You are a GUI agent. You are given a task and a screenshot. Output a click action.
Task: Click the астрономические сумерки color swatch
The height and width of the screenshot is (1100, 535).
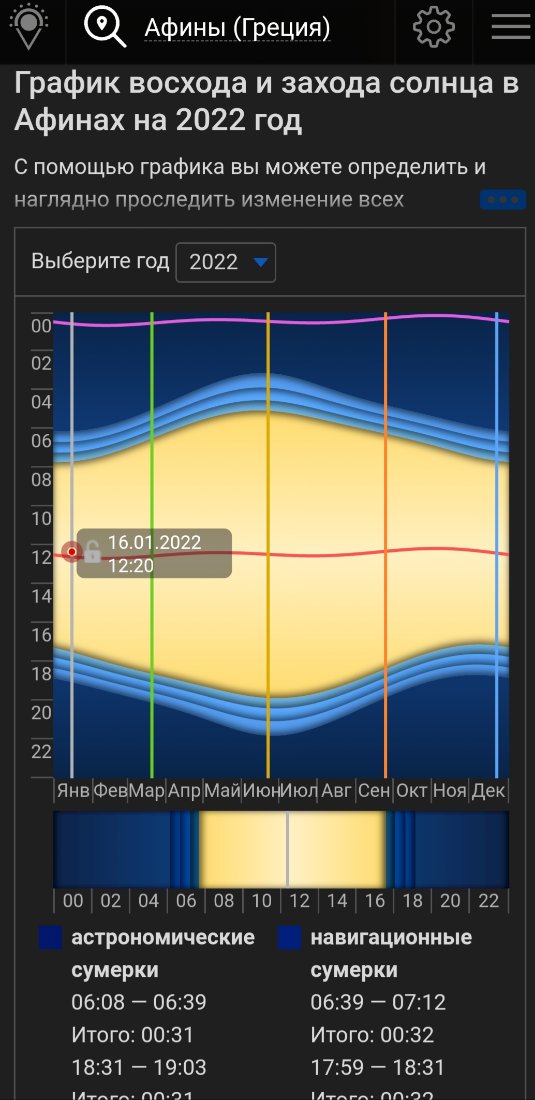click(x=50, y=938)
